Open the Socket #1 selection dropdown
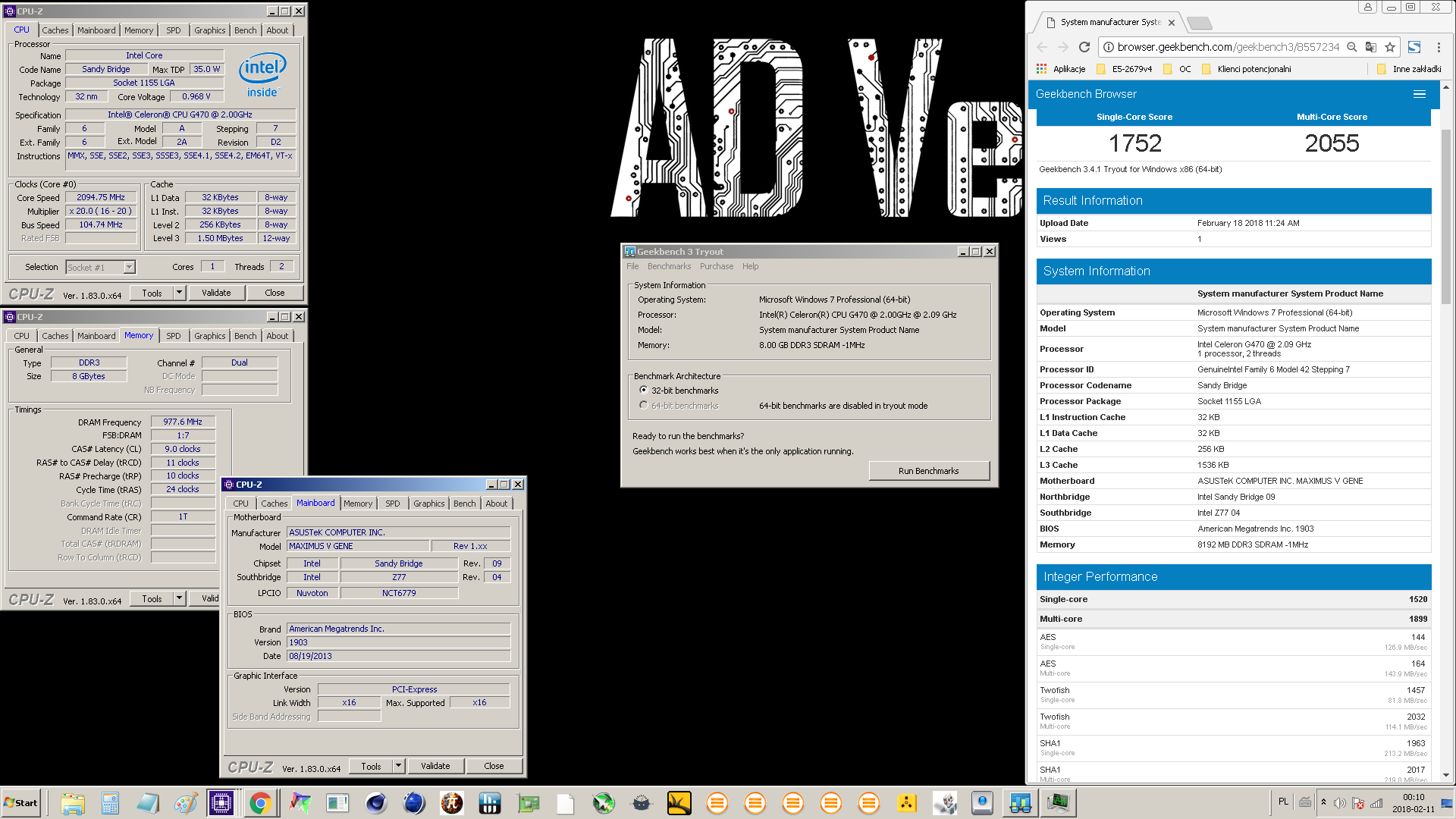The image size is (1456, 819). pos(129,267)
